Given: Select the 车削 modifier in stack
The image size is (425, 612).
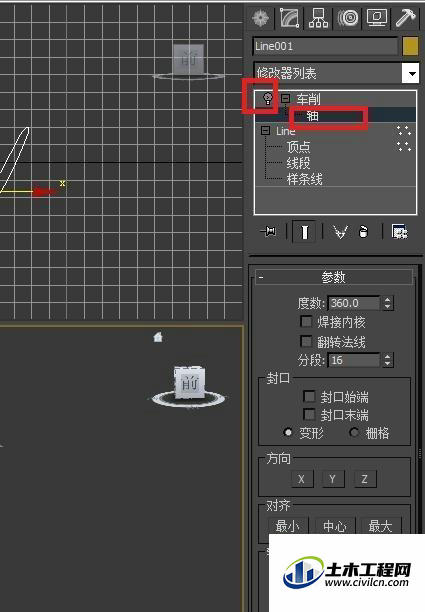Looking at the screenshot, I should click(x=308, y=99).
